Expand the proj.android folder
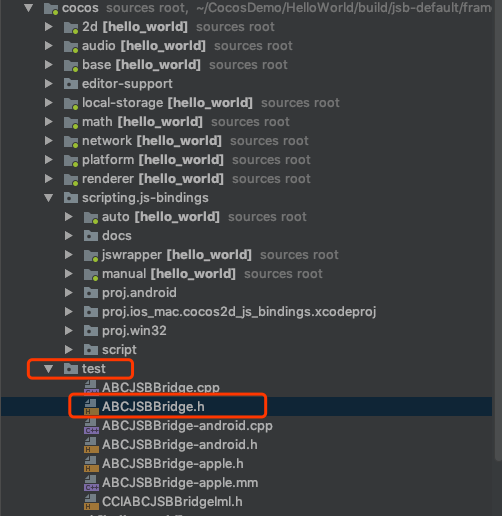This screenshot has width=502, height=516. click(69, 293)
